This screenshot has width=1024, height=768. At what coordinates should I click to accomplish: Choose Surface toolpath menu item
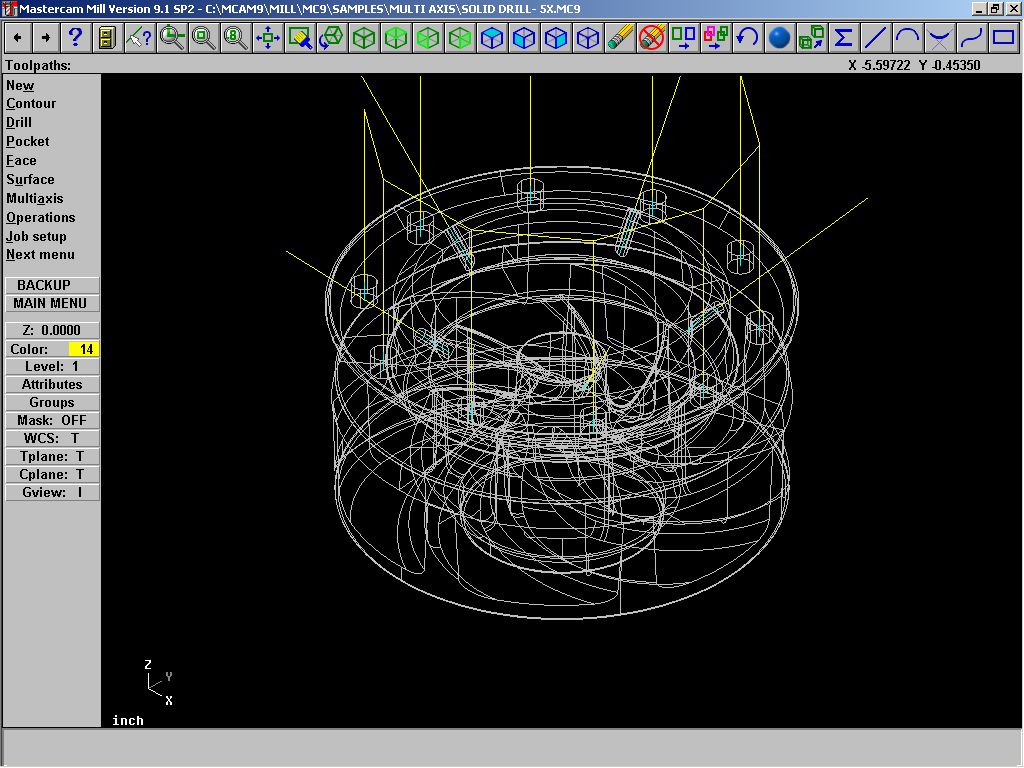[30, 179]
